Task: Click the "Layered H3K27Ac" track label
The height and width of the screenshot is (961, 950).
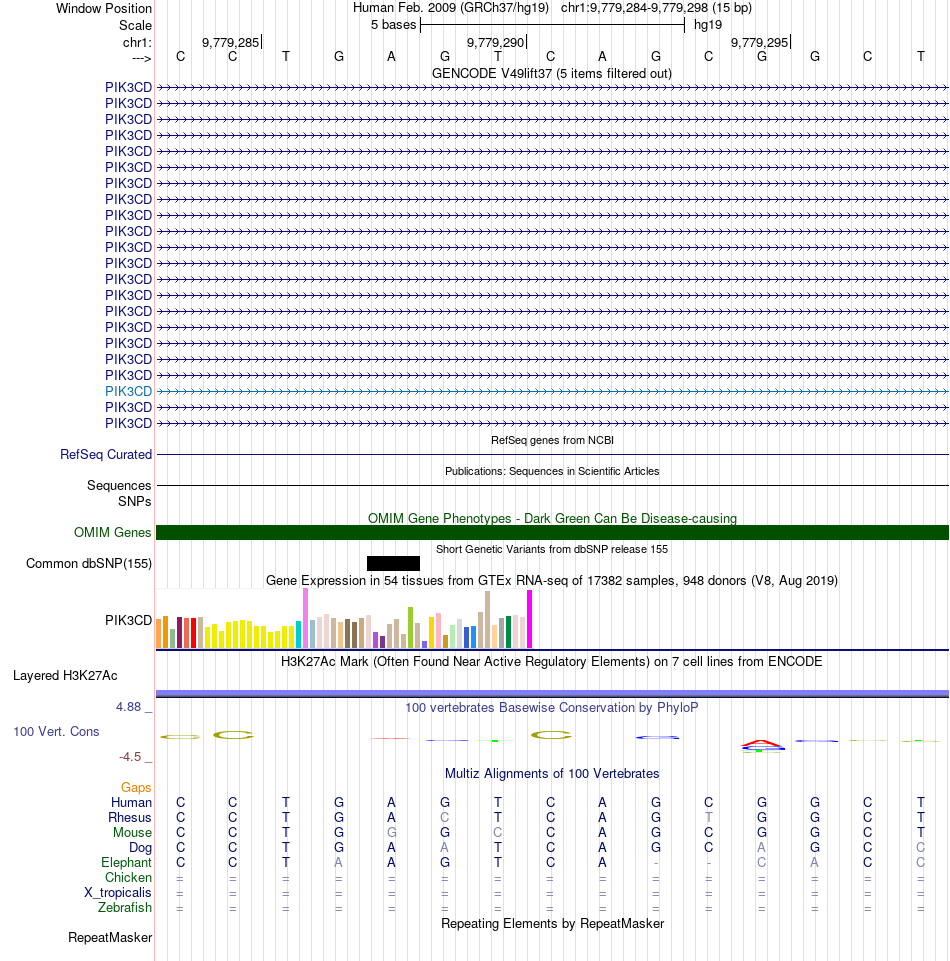Action: pyautogui.click(x=65, y=675)
